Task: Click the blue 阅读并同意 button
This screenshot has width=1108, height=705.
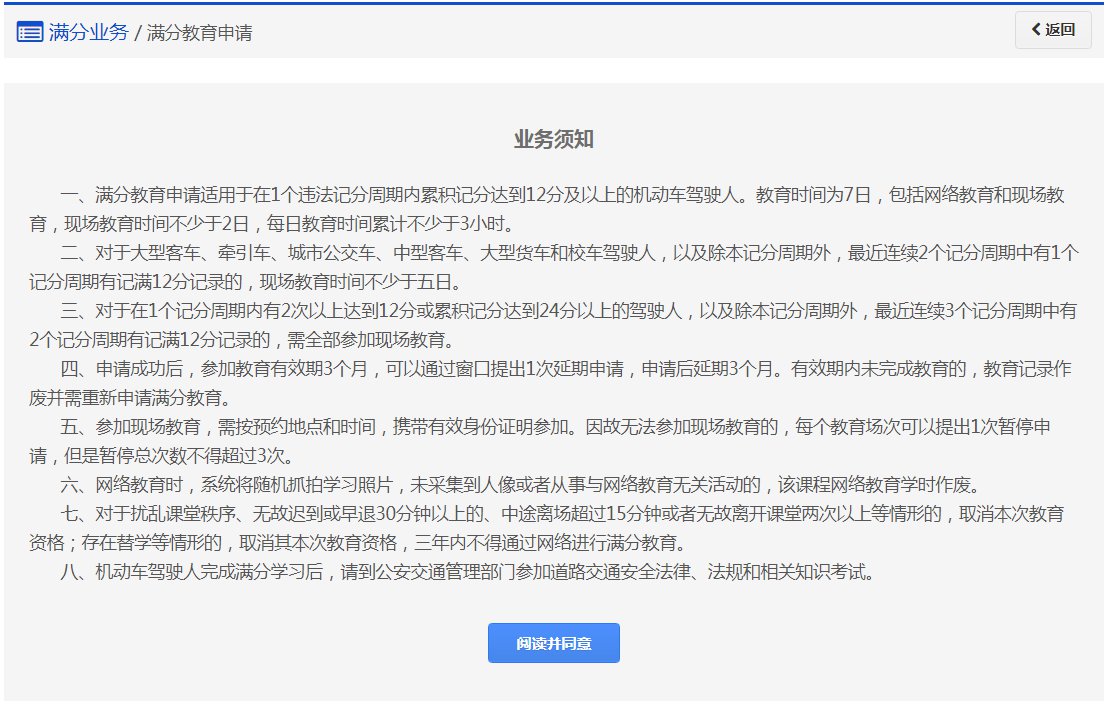Action: [x=553, y=643]
